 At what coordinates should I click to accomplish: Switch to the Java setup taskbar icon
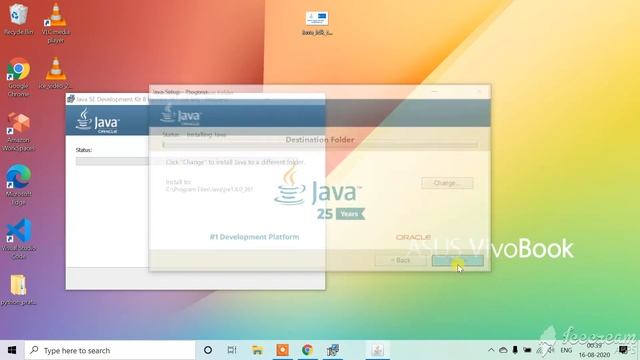coord(378,350)
